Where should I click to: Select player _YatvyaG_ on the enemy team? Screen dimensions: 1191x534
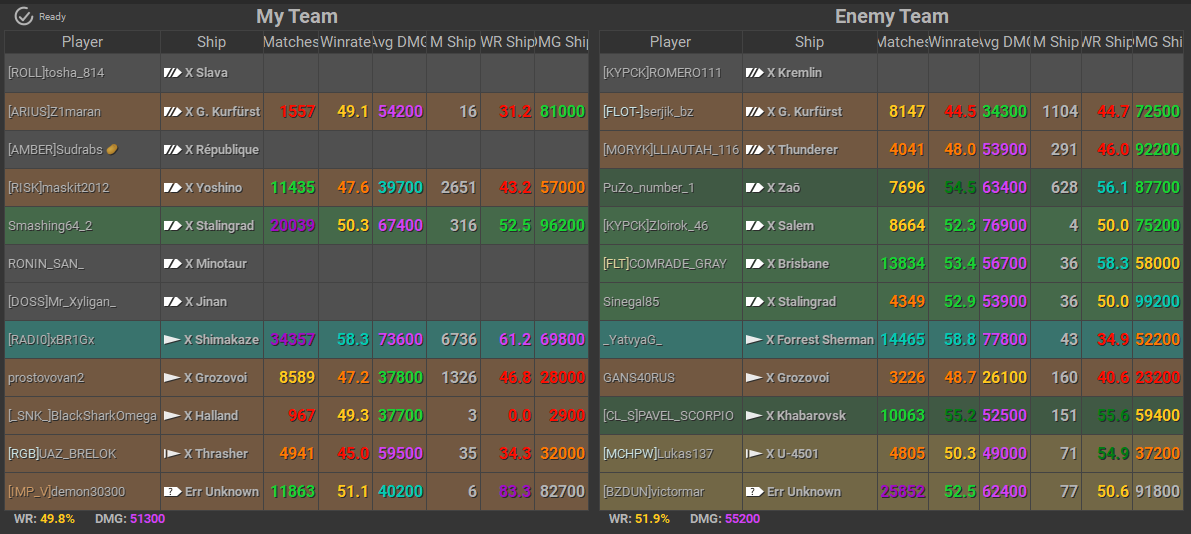click(x=633, y=339)
